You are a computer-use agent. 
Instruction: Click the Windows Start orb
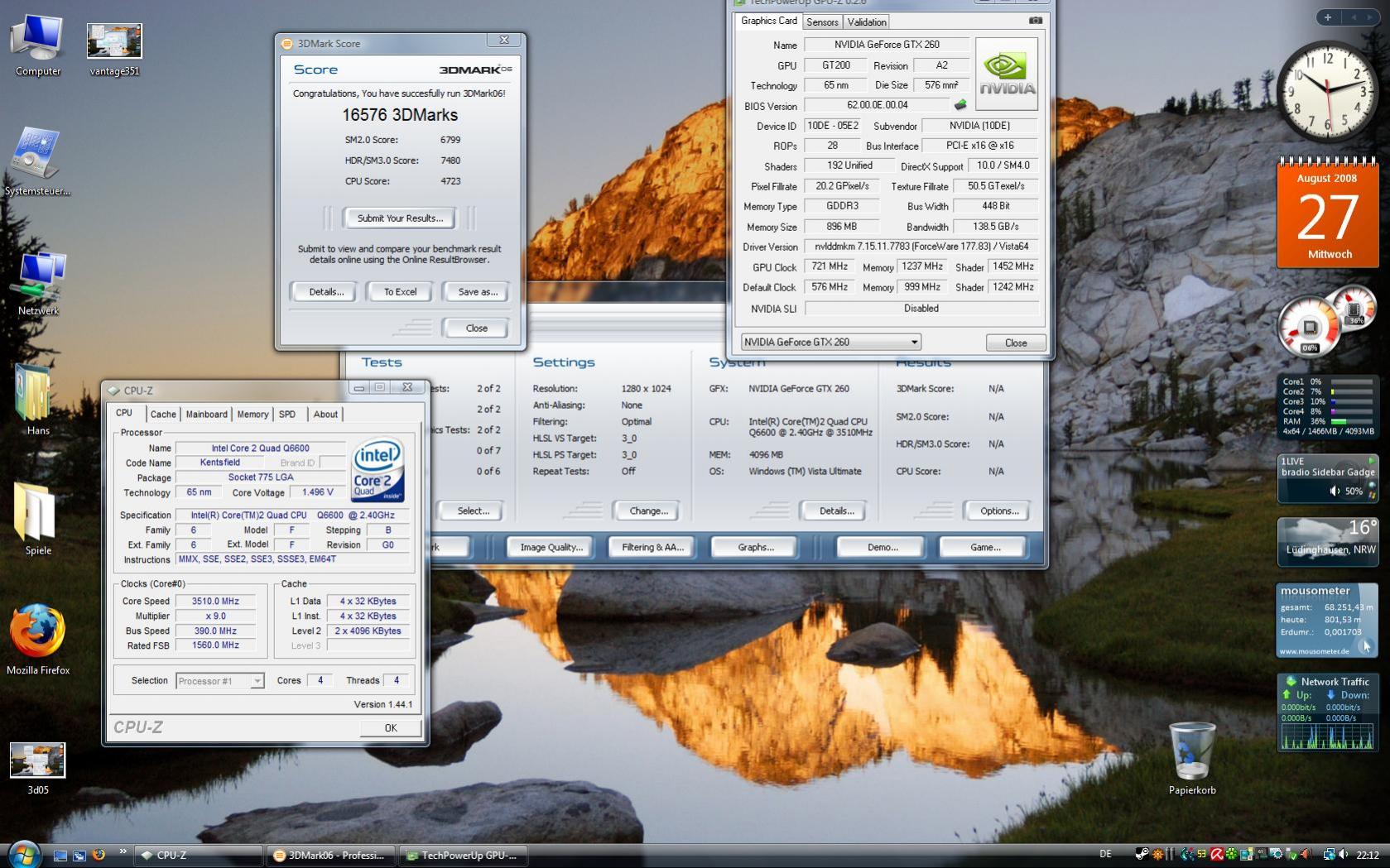tap(23, 854)
